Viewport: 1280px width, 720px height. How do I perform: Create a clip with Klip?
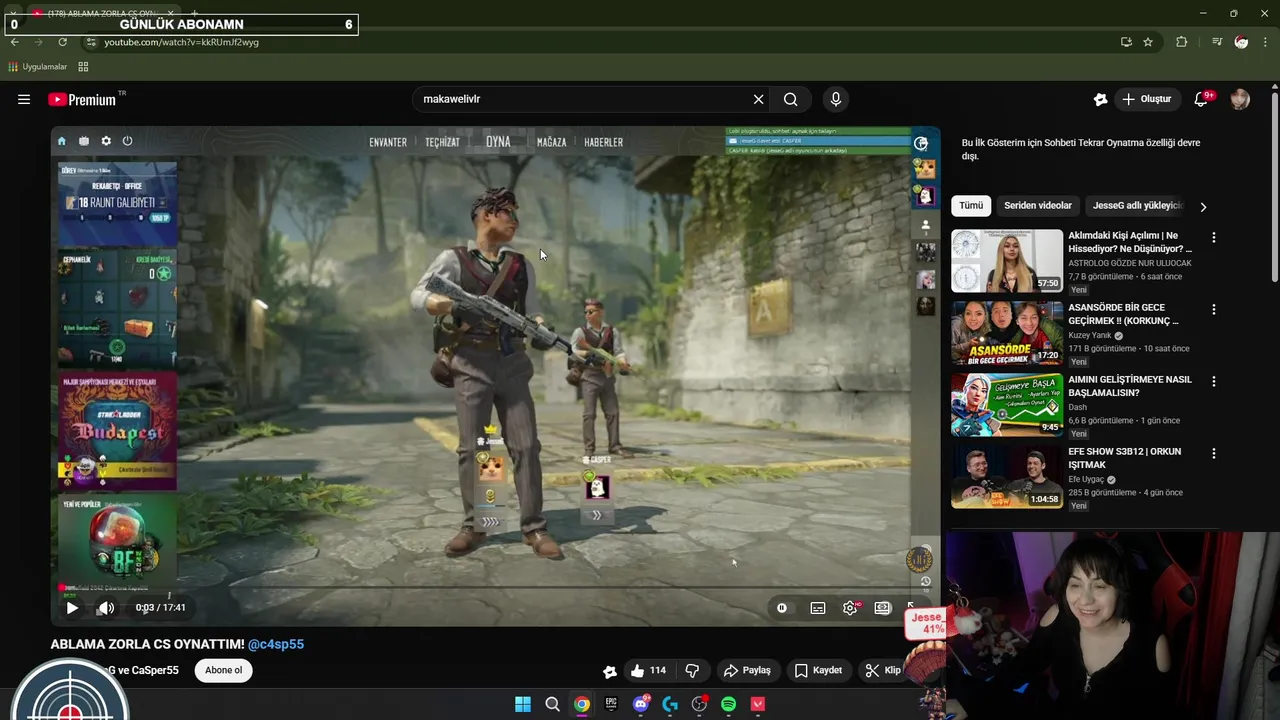[x=883, y=670]
